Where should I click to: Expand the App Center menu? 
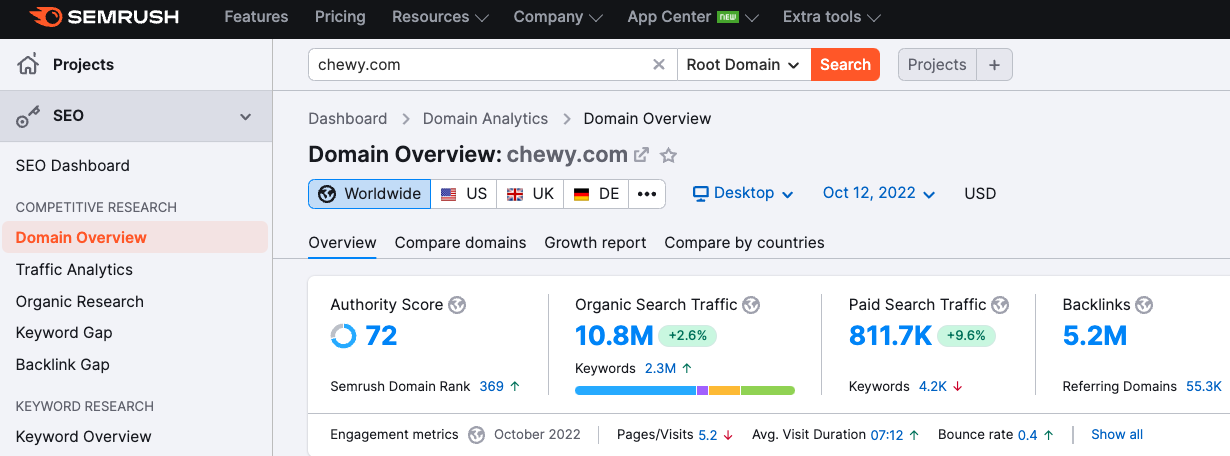693,17
